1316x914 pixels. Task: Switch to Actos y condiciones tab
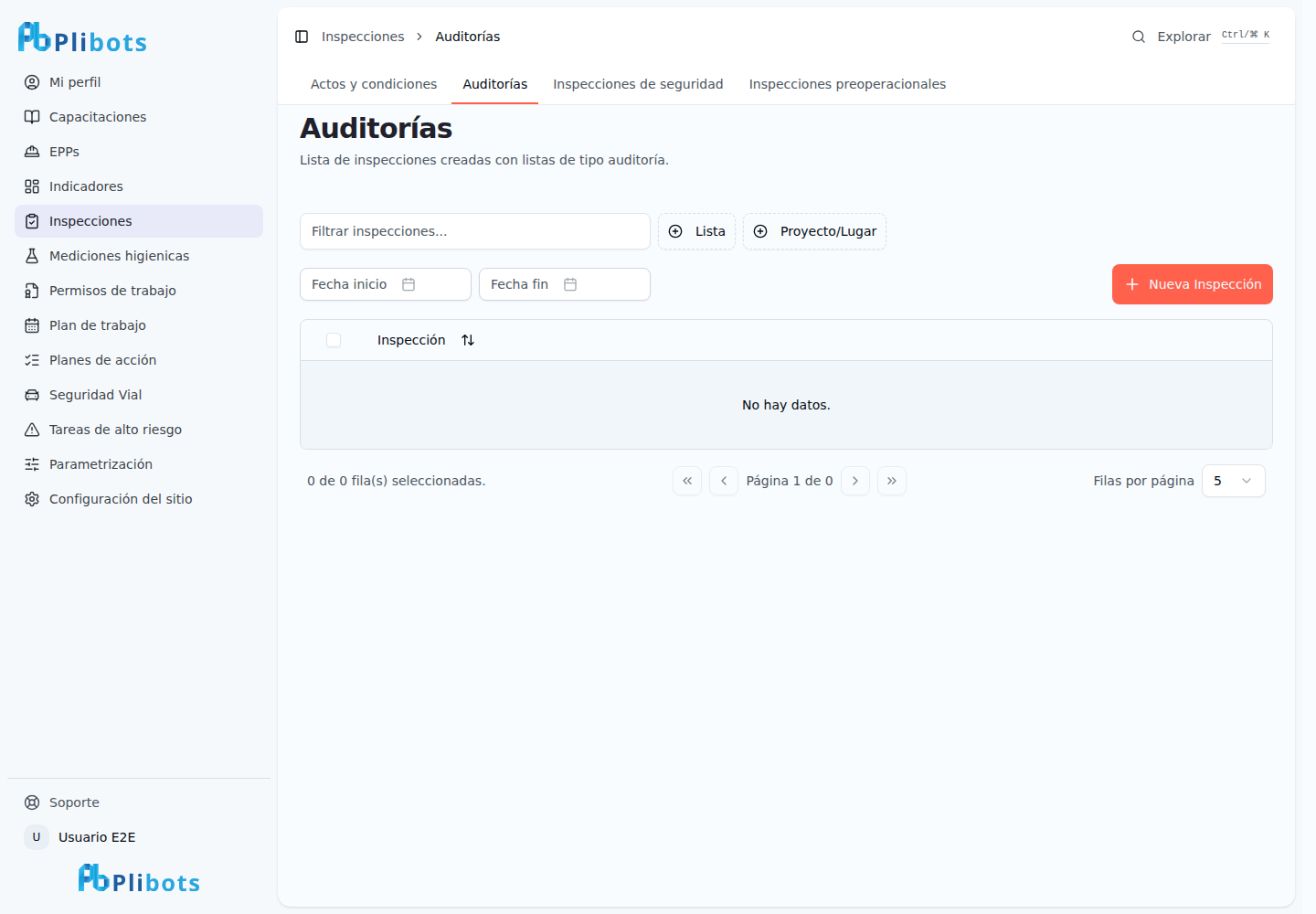[x=374, y=84]
